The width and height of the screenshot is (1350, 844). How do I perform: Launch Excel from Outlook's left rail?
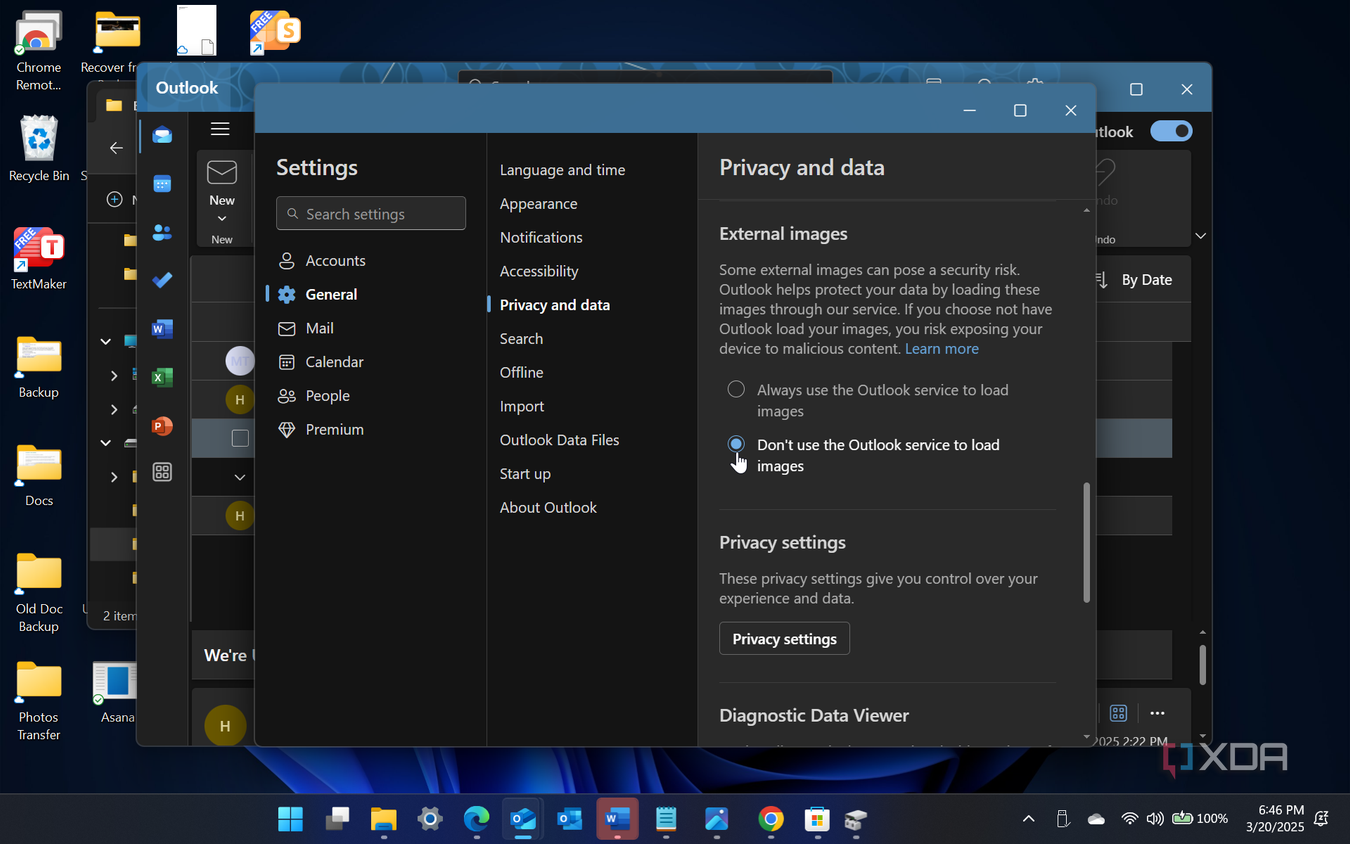pos(162,377)
